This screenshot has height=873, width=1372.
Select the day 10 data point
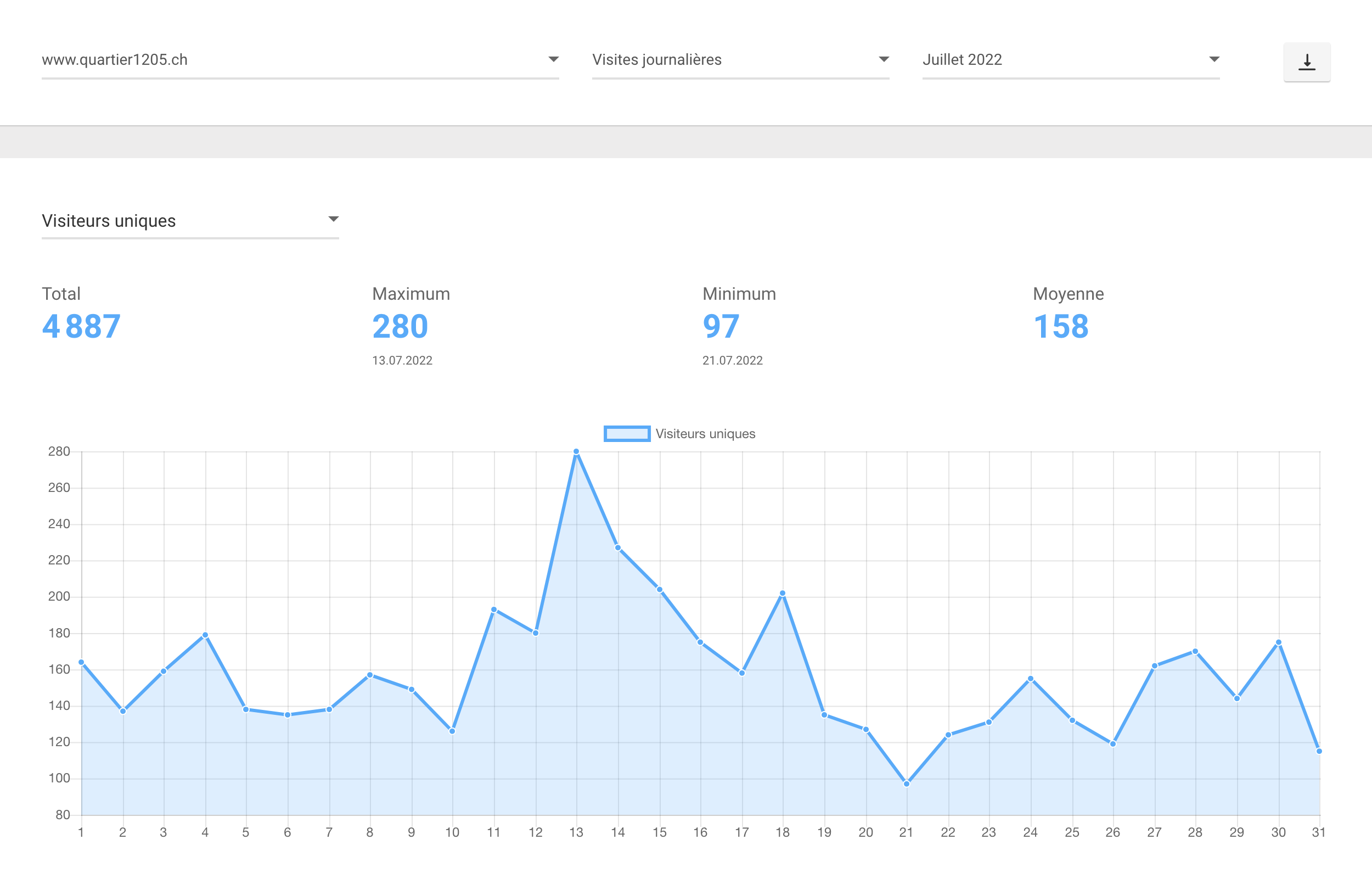(452, 731)
